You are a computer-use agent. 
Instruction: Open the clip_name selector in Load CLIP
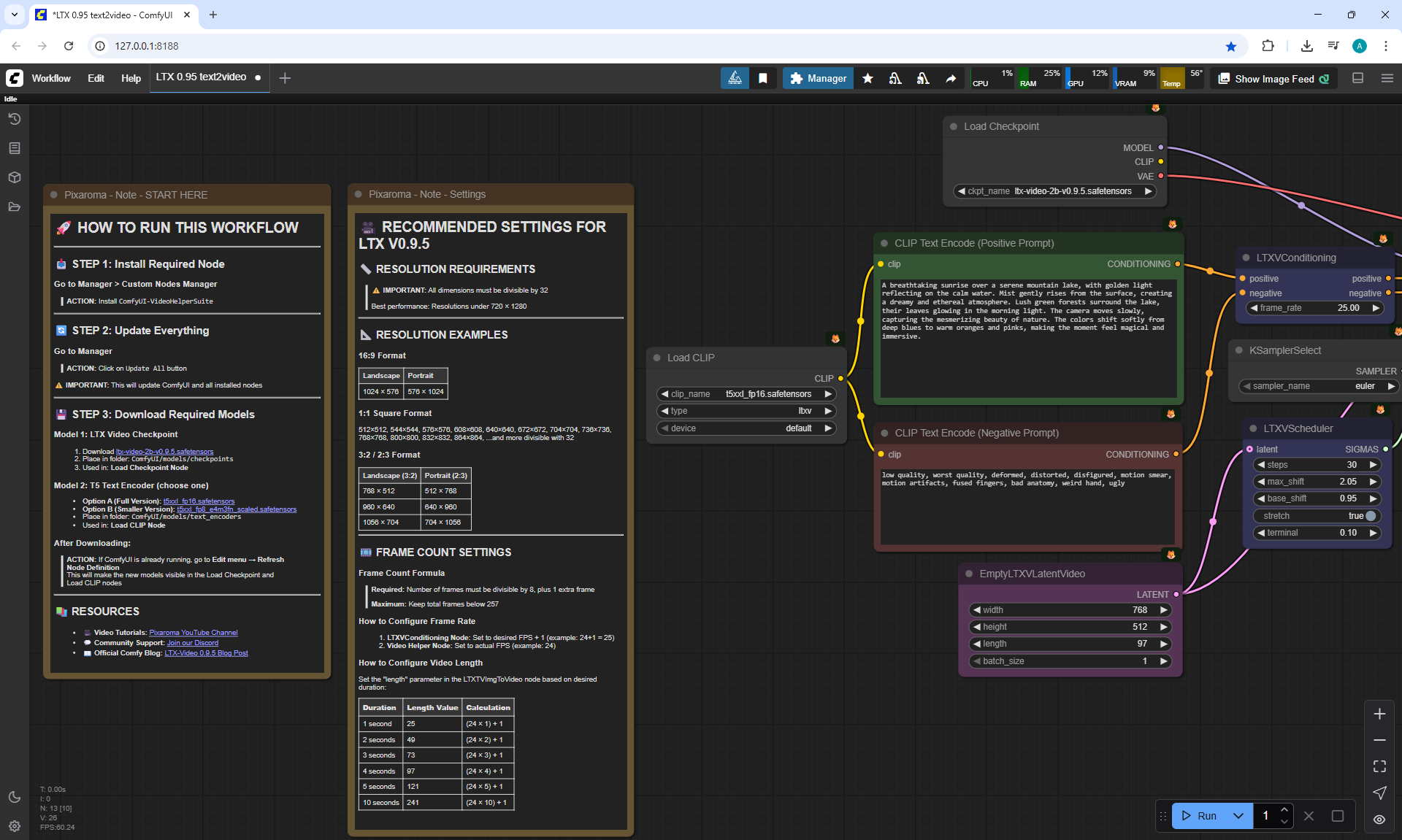click(746, 394)
